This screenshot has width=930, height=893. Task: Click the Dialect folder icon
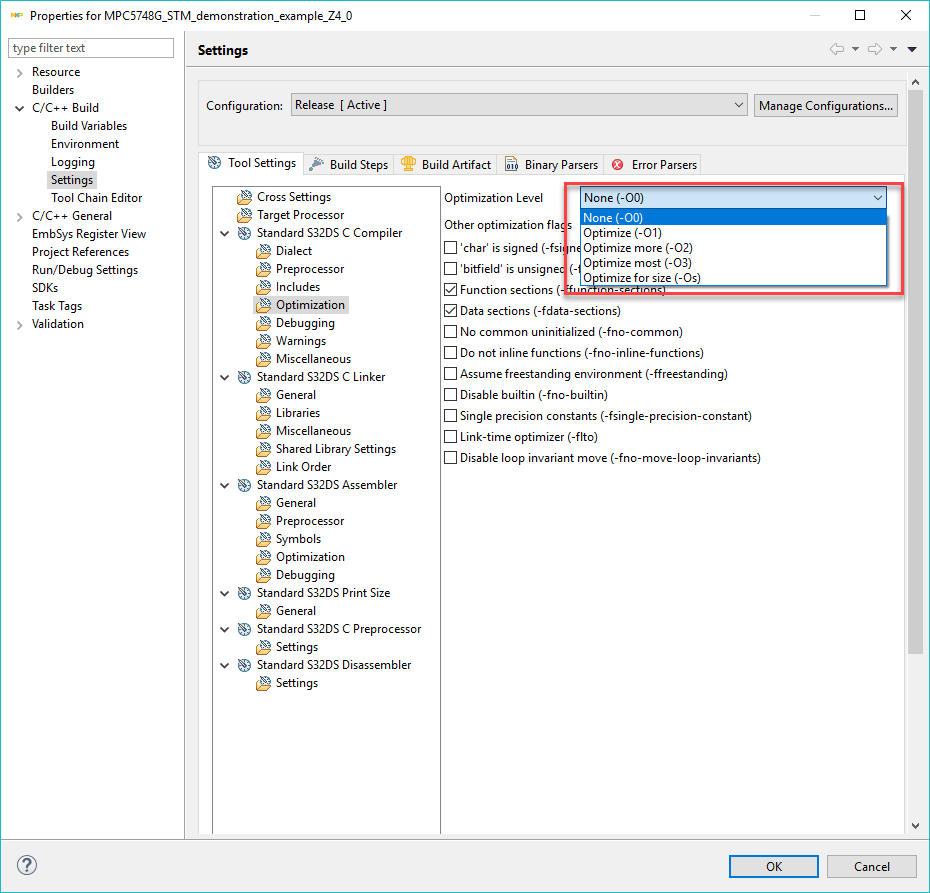pos(263,251)
